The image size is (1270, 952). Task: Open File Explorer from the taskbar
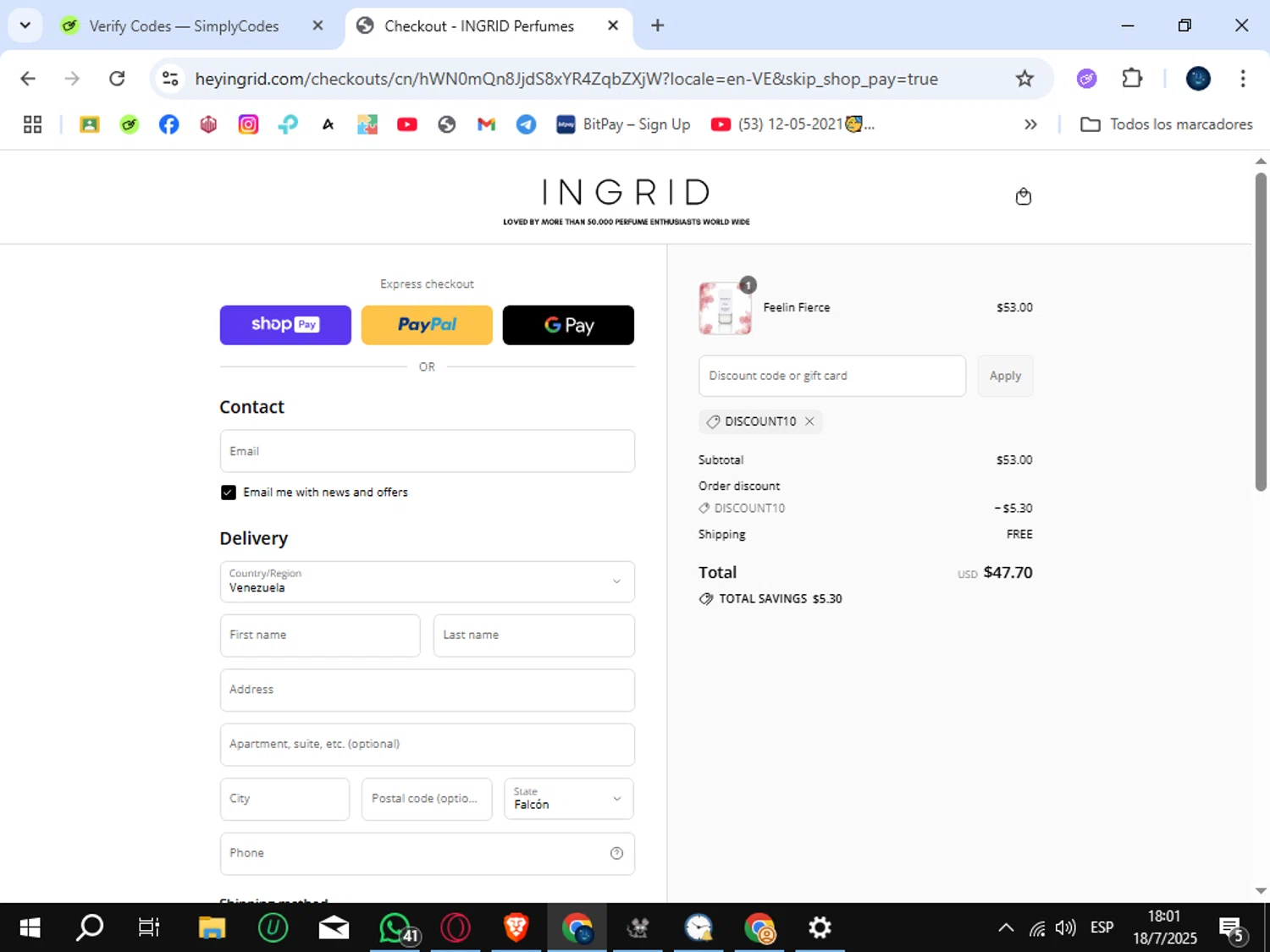click(x=212, y=928)
